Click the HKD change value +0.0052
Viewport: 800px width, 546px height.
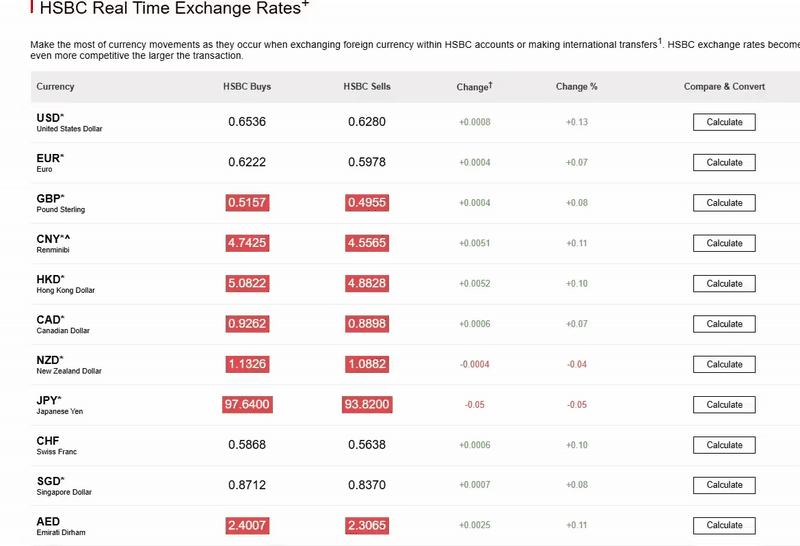pos(474,283)
